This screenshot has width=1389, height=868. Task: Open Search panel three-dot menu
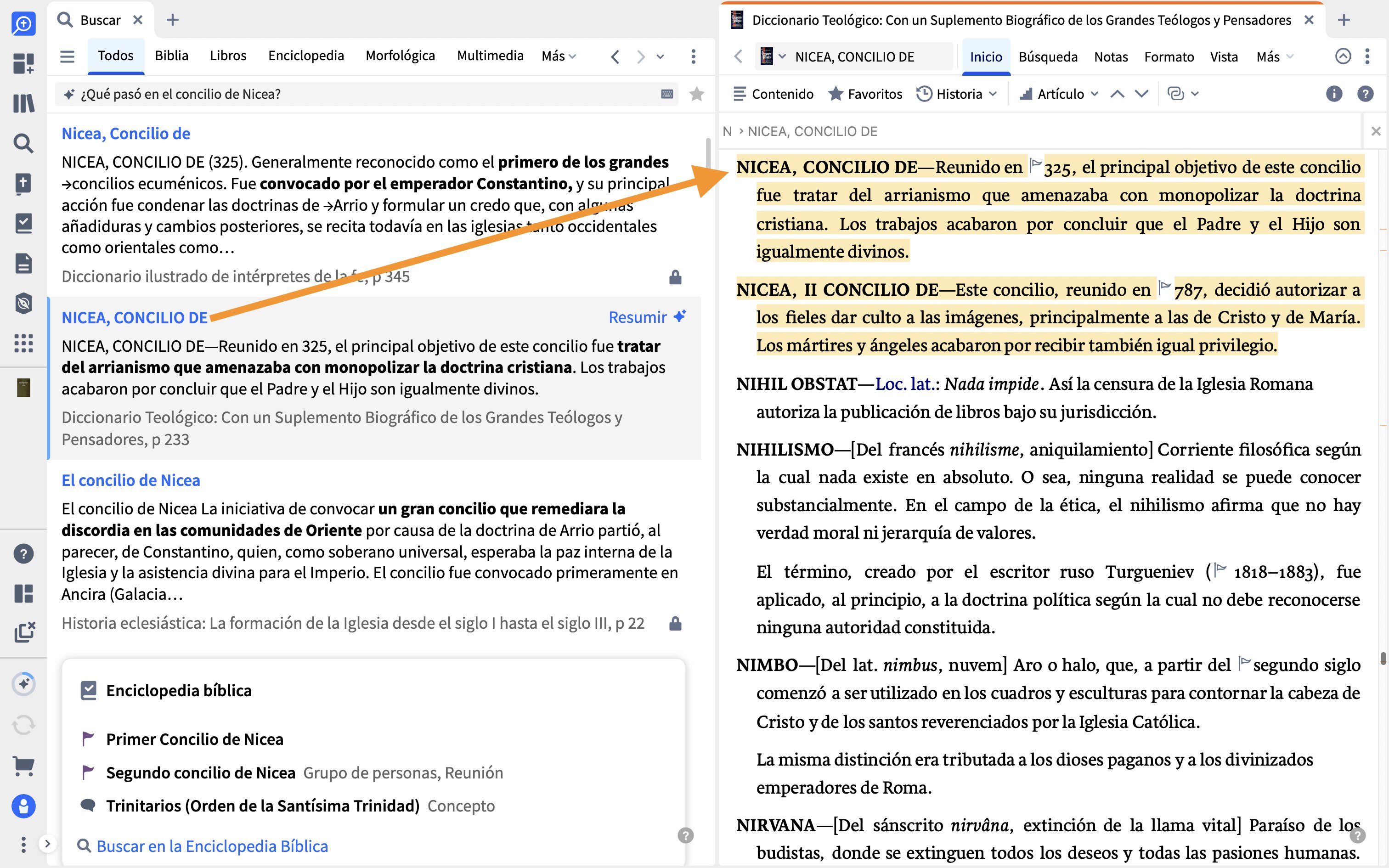[x=694, y=56]
